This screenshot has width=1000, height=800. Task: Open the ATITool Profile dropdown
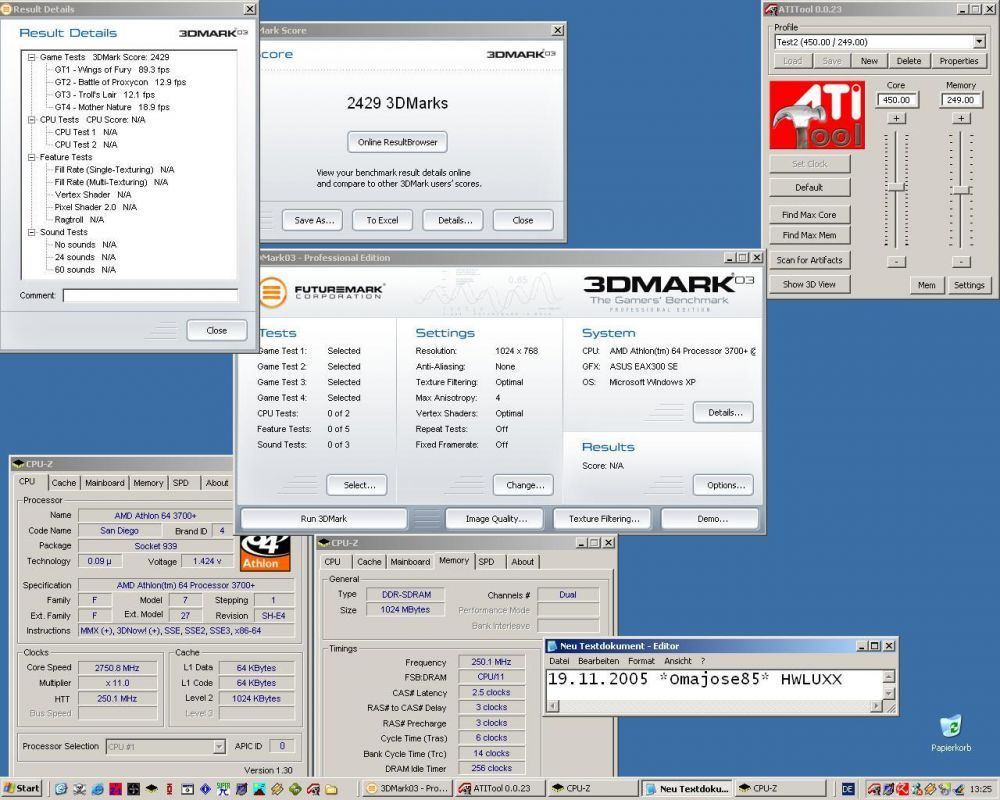pyautogui.click(x=979, y=42)
